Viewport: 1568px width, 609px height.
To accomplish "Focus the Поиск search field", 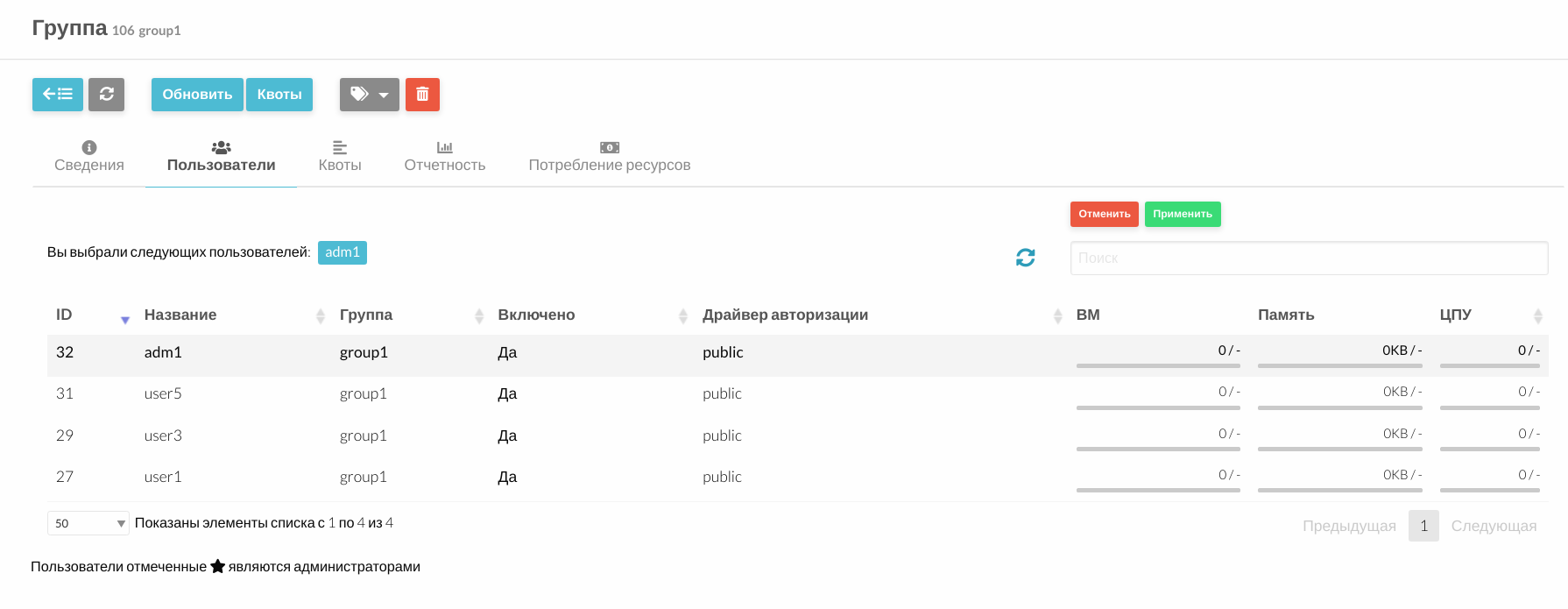I will 1309,258.
